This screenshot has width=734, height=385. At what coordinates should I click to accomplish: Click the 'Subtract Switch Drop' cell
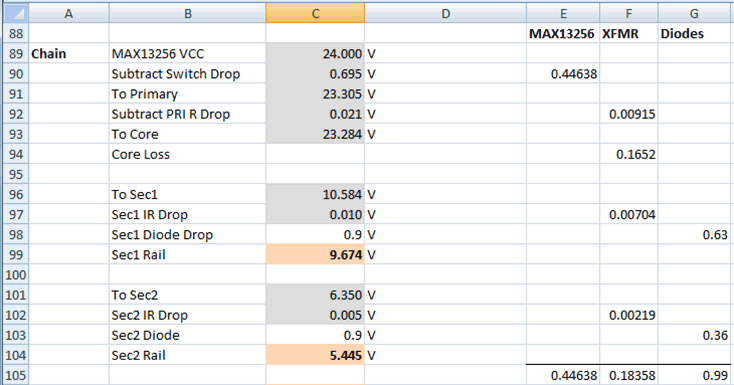coord(187,74)
